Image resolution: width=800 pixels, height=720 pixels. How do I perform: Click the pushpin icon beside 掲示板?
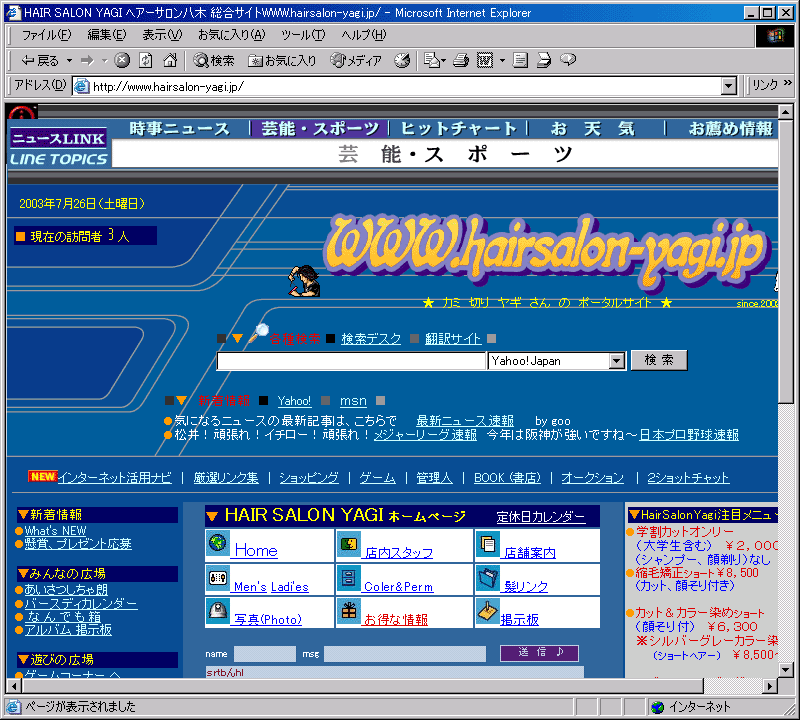(488, 610)
